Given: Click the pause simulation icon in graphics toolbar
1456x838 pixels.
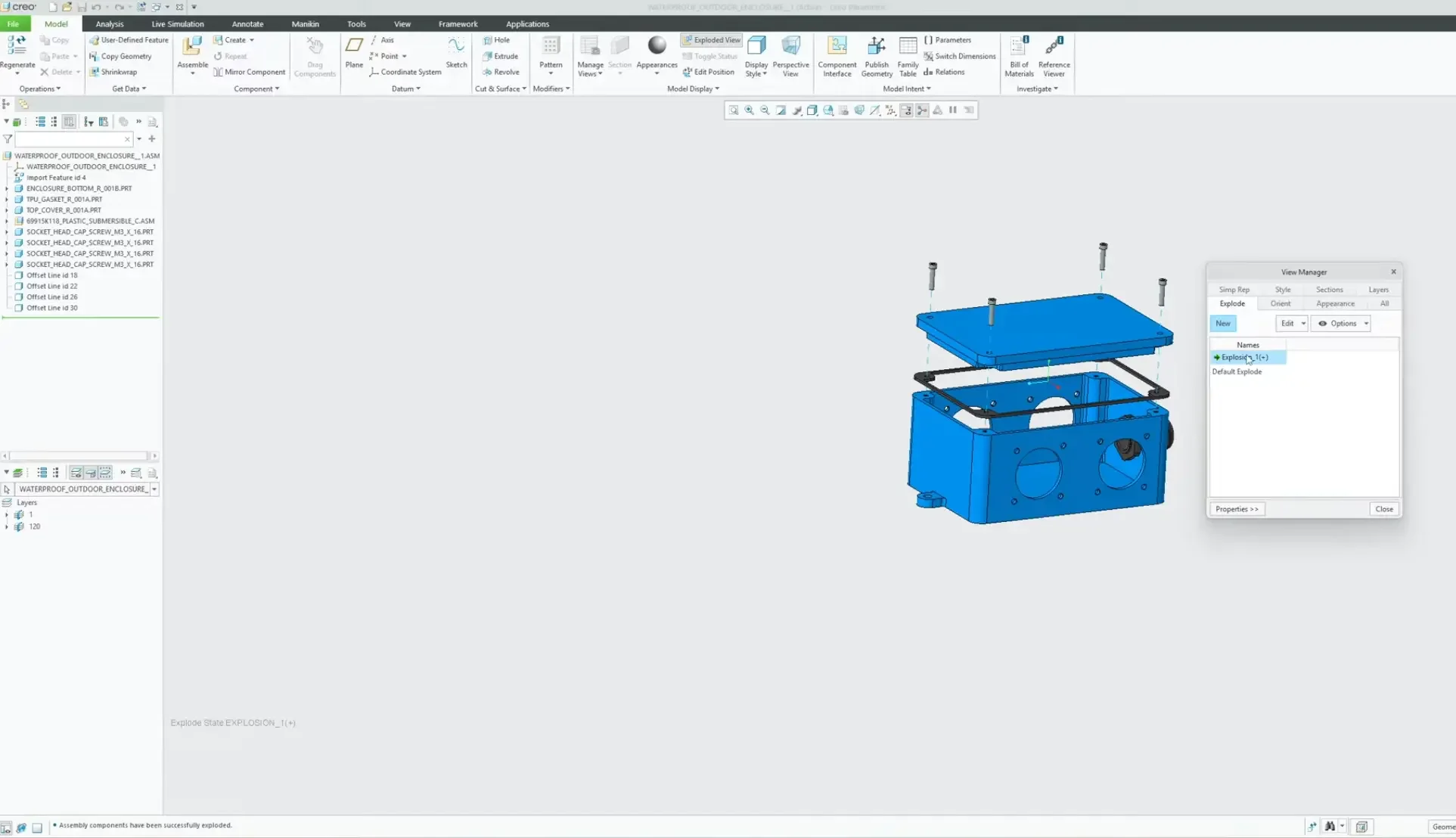Looking at the screenshot, I should (x=953, y=110).
